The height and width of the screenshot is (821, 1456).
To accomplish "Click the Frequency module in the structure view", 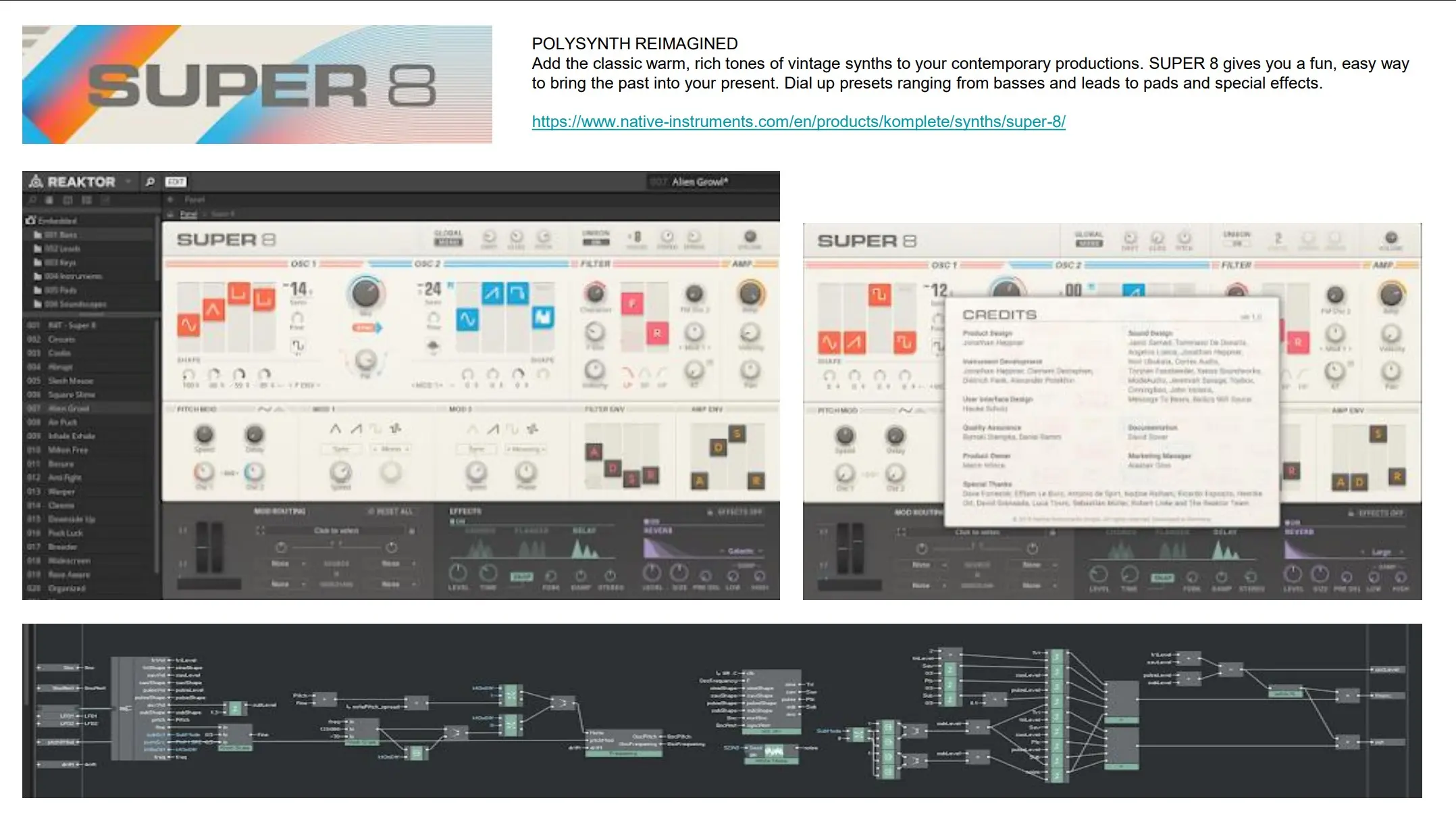I will [623, 742].
